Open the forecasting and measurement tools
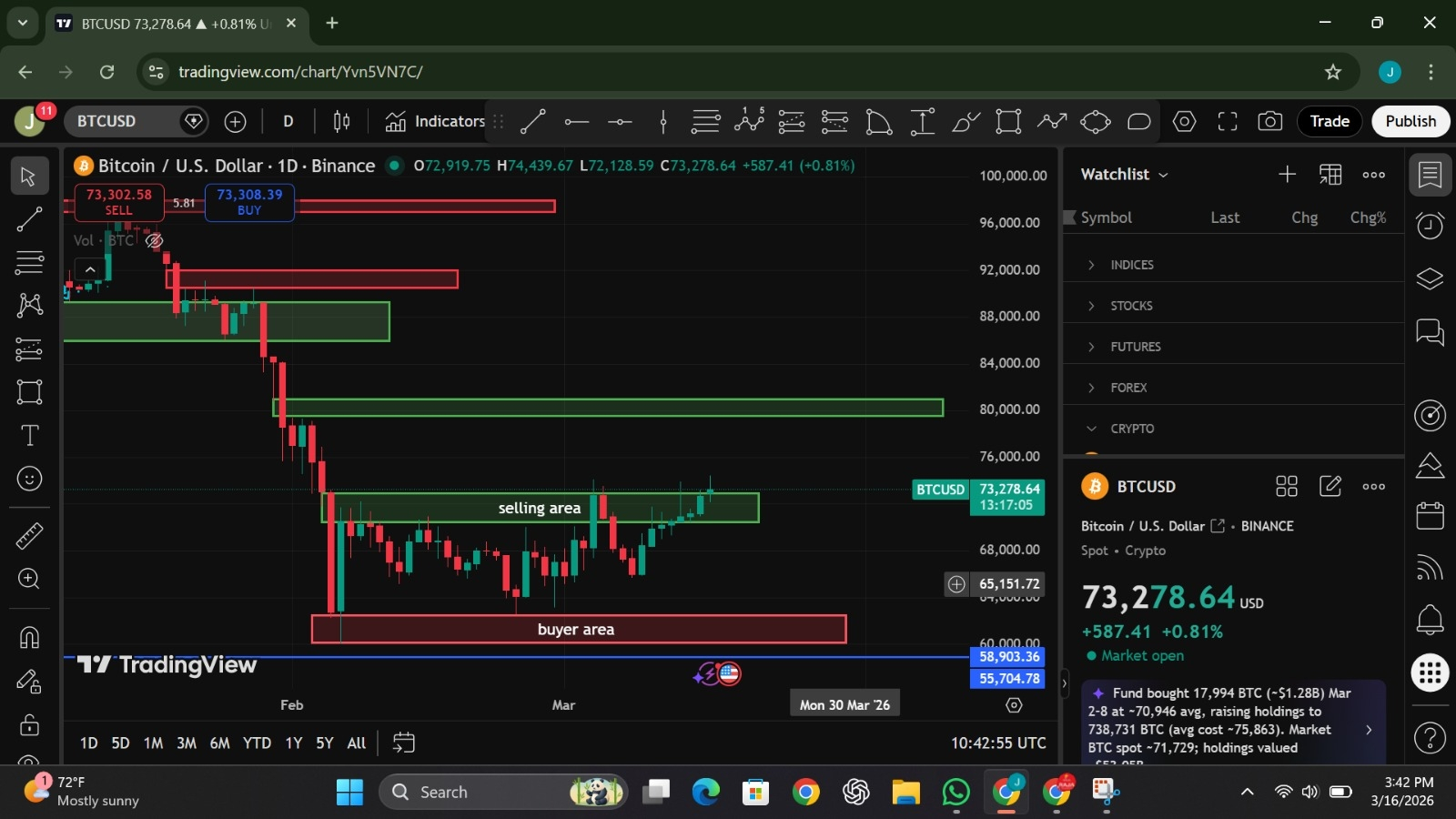1456x819 pixels. (29, 349)
